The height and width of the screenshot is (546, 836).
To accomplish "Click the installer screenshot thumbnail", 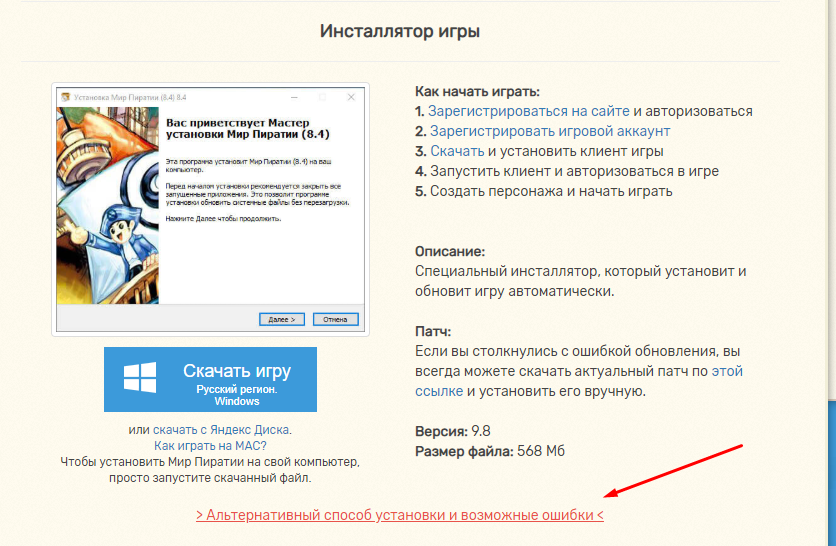I will (x=210, y=210).
